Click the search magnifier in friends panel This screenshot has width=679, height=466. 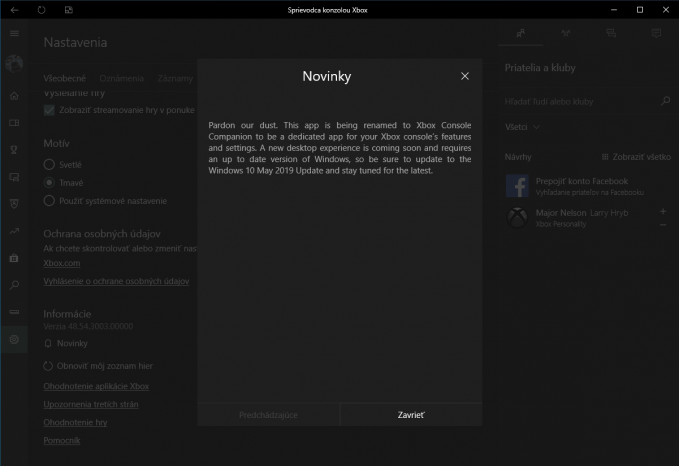(665, 101)
